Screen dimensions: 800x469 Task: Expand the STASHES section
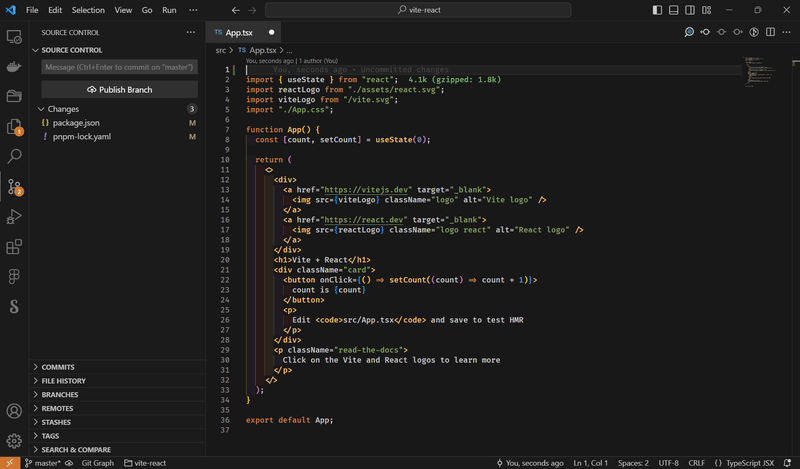(118, 422)
